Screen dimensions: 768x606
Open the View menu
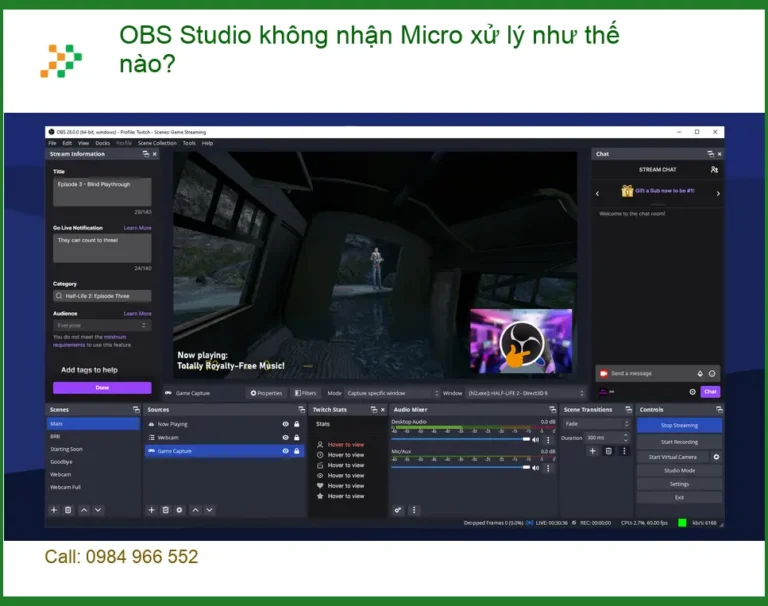click(x=83, y=143)
